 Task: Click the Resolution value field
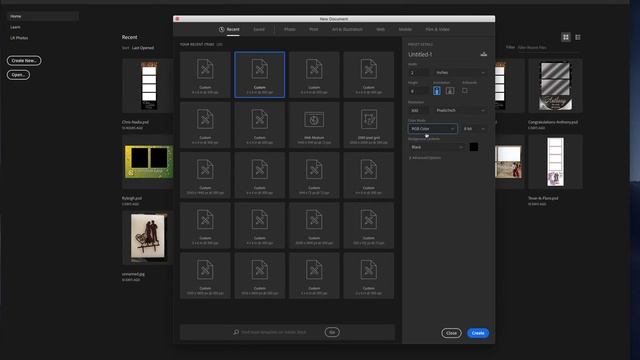click(418, 110)
